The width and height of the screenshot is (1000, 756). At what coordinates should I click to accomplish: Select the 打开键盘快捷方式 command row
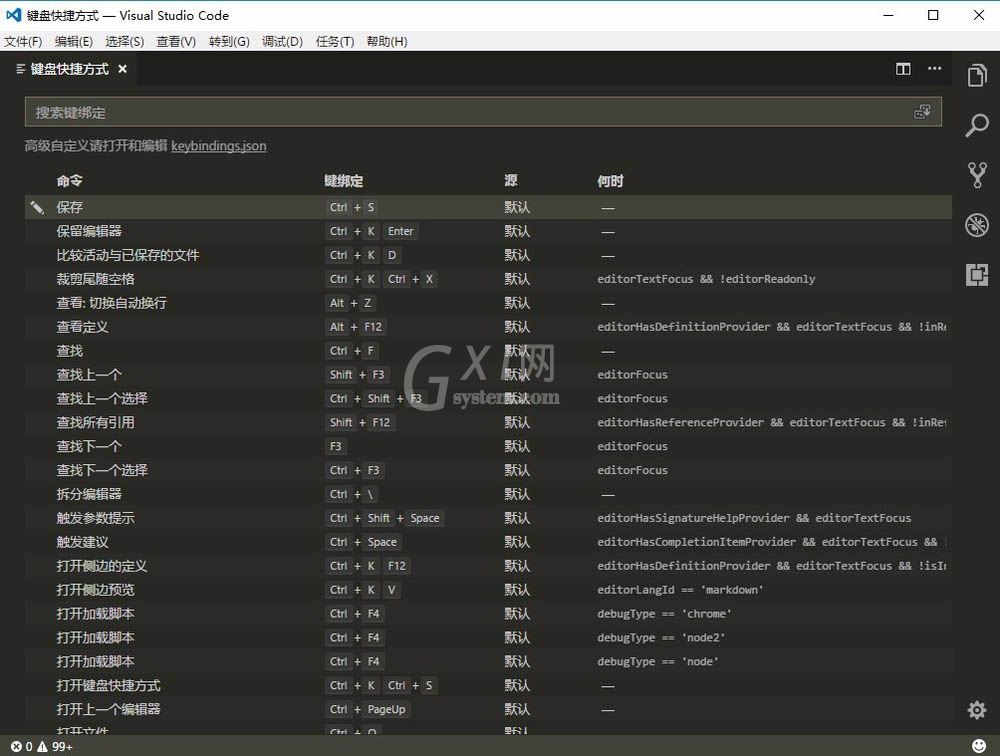coord(488,686)
